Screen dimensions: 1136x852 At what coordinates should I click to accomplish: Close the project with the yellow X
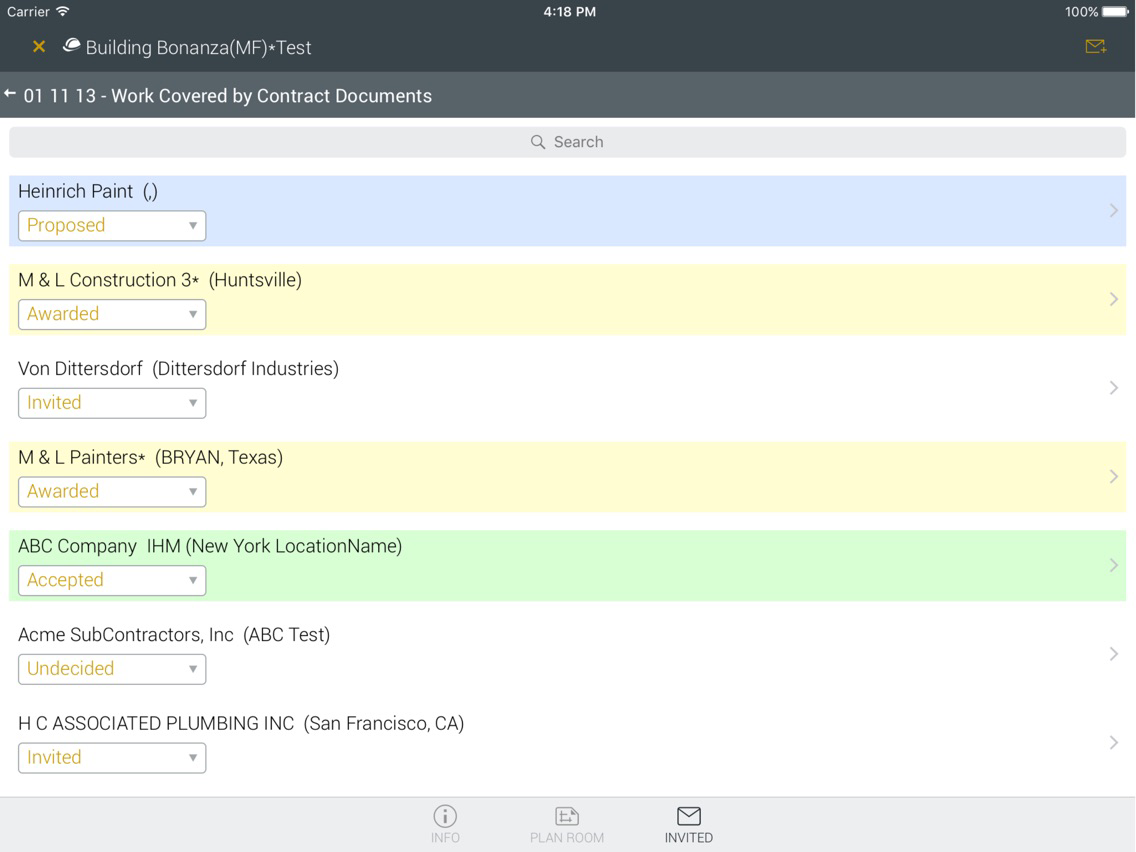click(x=39, y=47)
